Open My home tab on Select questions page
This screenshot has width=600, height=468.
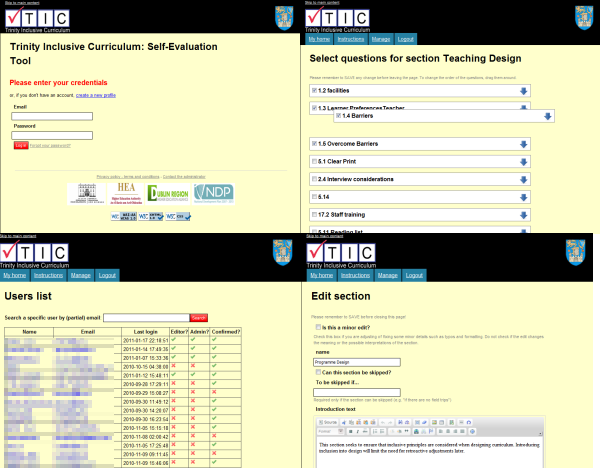319,39
